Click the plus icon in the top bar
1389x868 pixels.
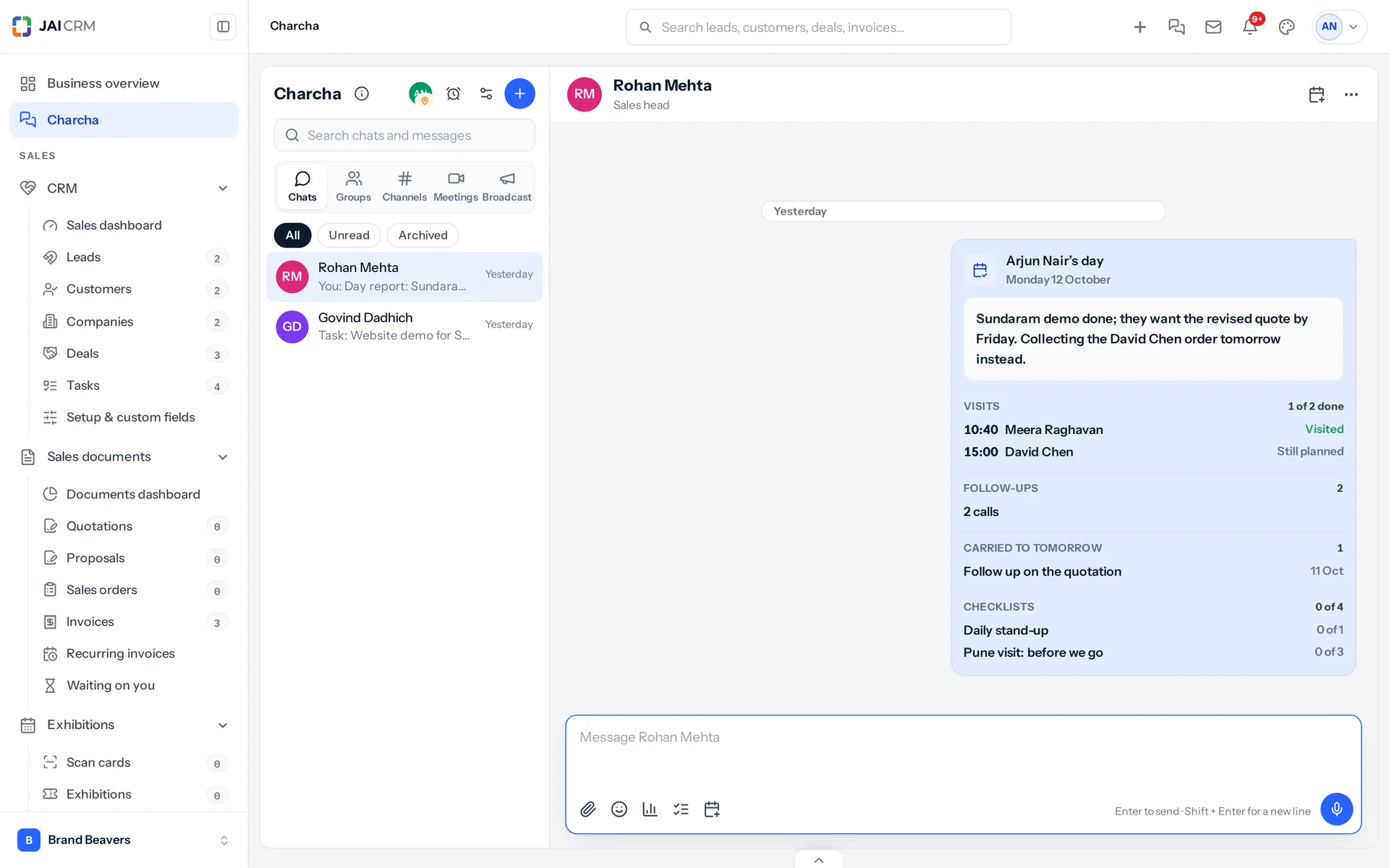point(1140,27)
